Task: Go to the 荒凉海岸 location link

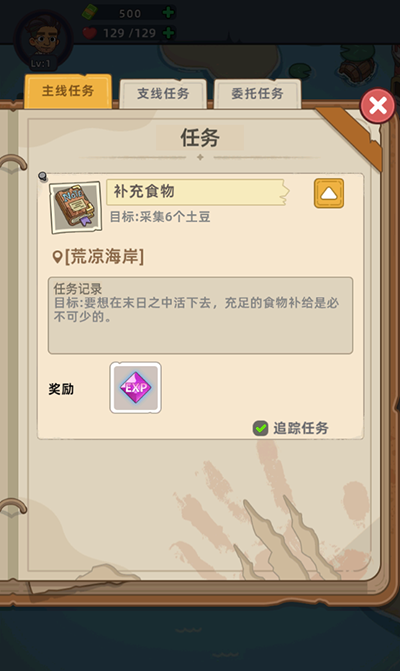Action: [x=104, y=257]
